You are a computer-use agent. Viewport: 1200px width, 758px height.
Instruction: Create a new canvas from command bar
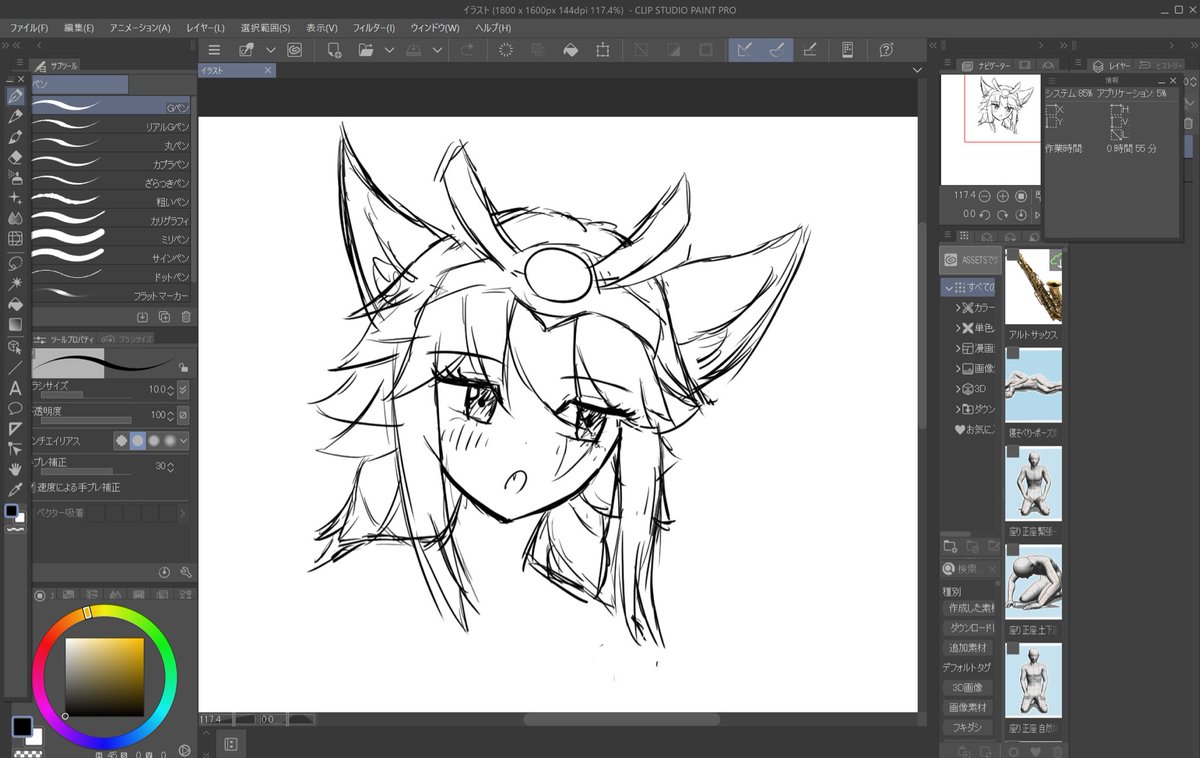tap(334, 50)
